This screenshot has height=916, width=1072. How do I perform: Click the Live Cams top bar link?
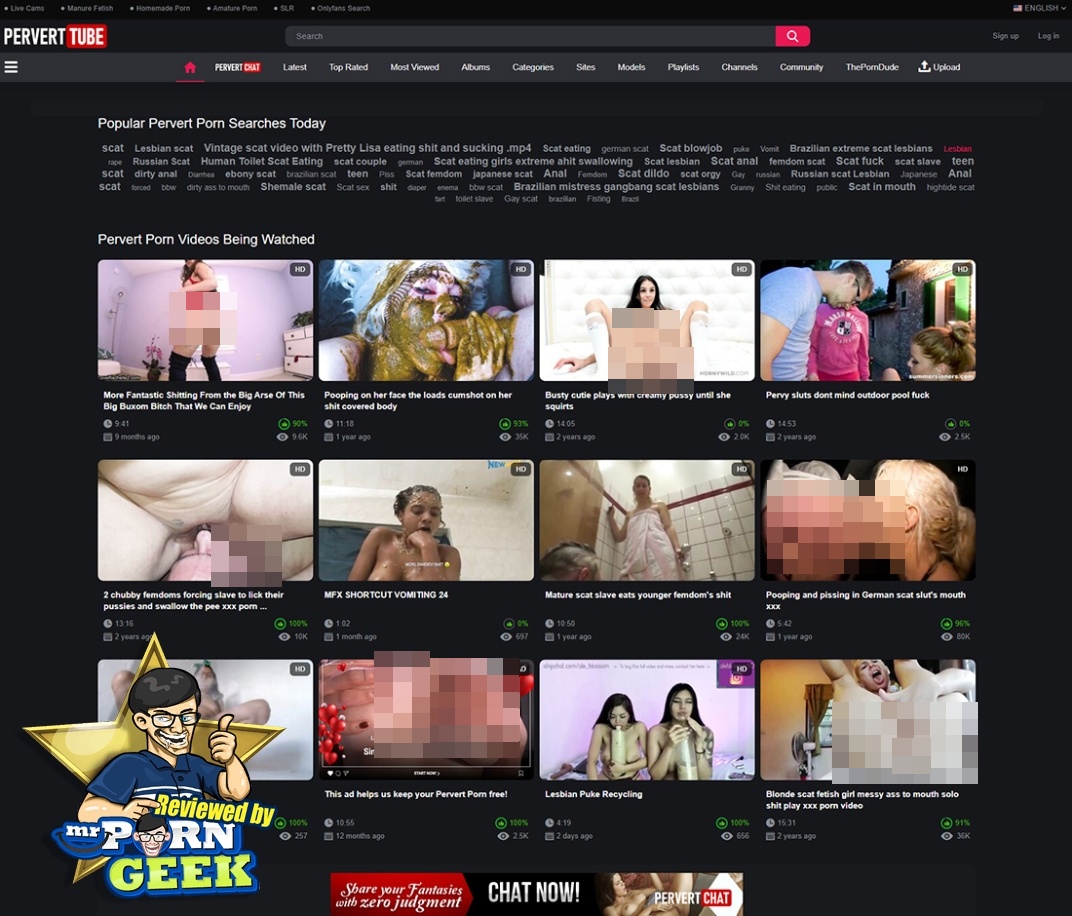(x=27, y=8)
